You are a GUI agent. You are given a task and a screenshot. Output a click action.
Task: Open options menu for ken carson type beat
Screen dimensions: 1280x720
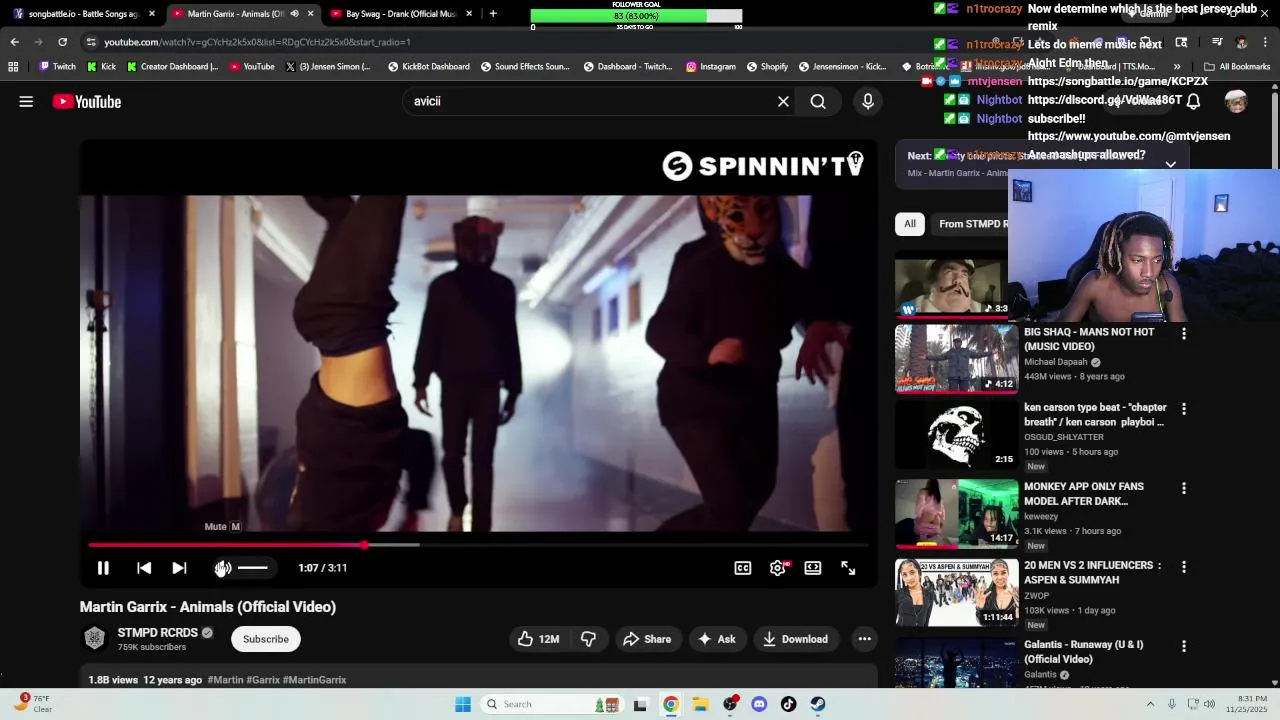coord(1184,409)
